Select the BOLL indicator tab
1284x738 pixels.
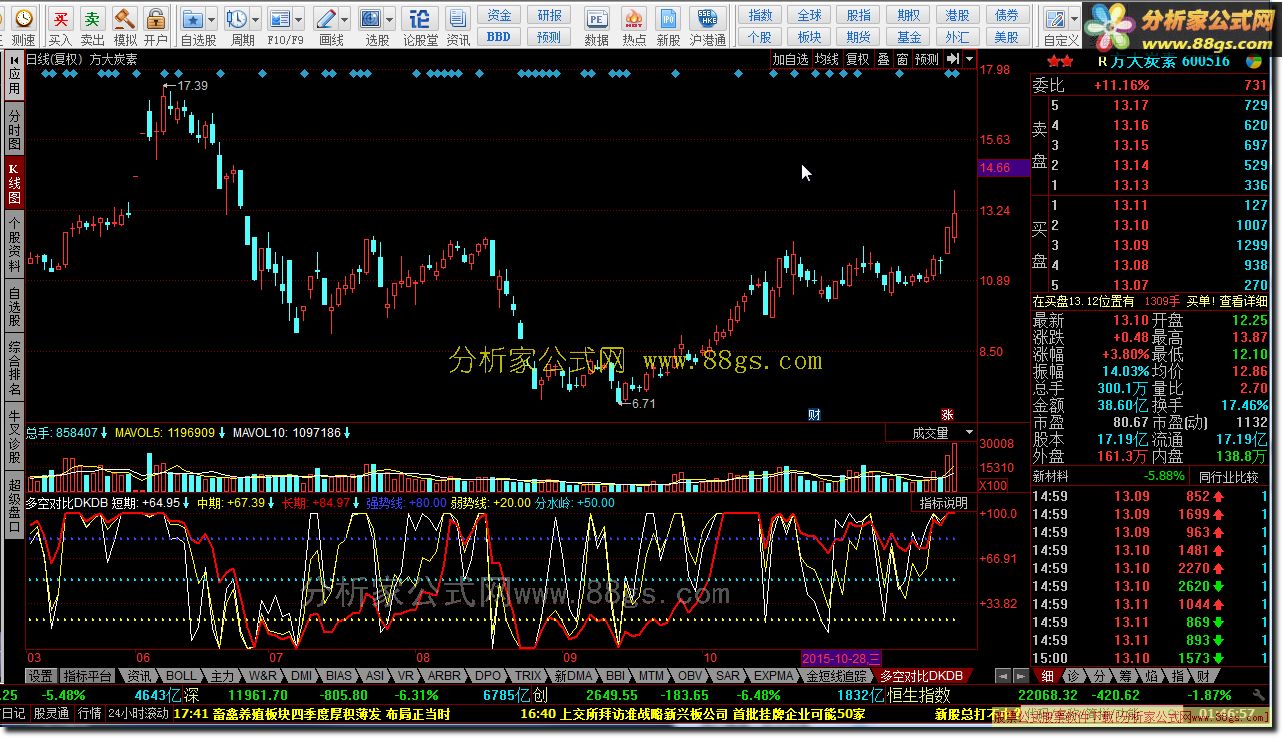tap(182, 676)
